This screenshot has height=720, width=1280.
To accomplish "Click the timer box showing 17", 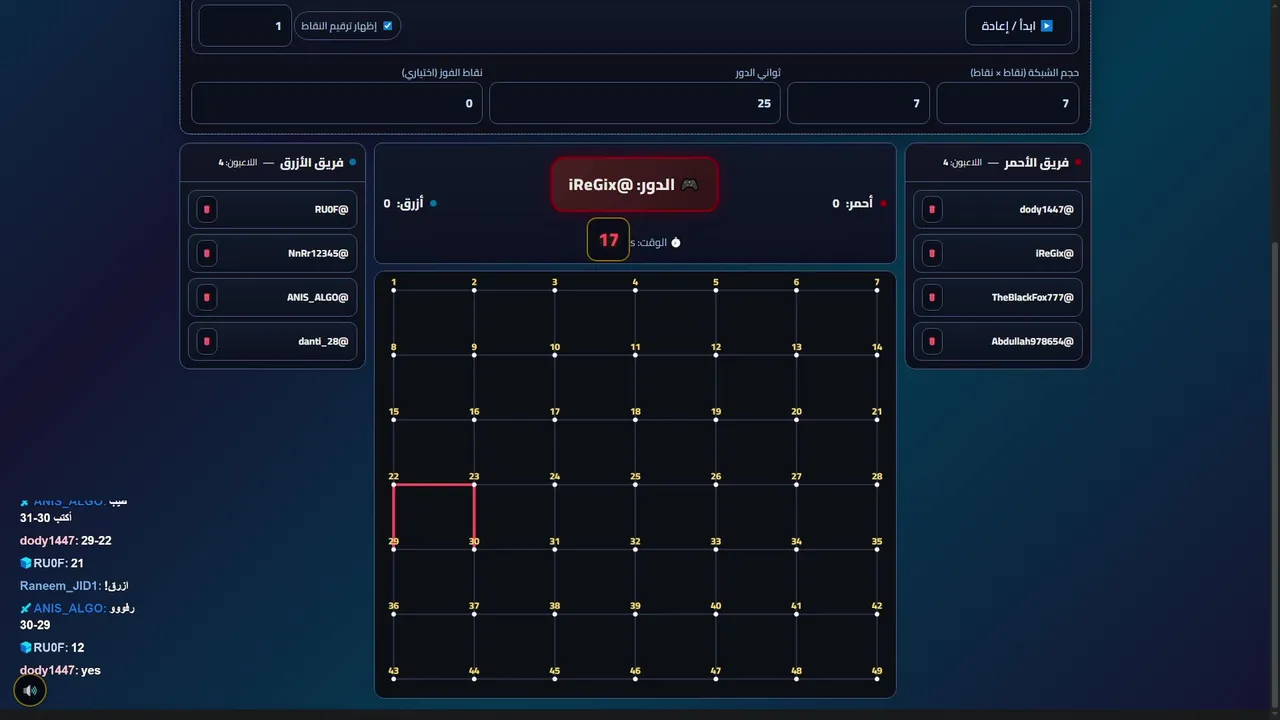I will (608, 240).
